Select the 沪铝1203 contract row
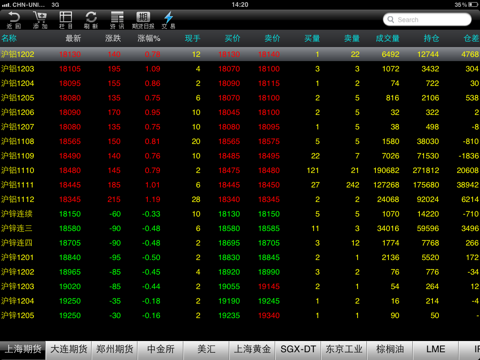Viewport: 480px width, 360px height. [x=240, y=69]
